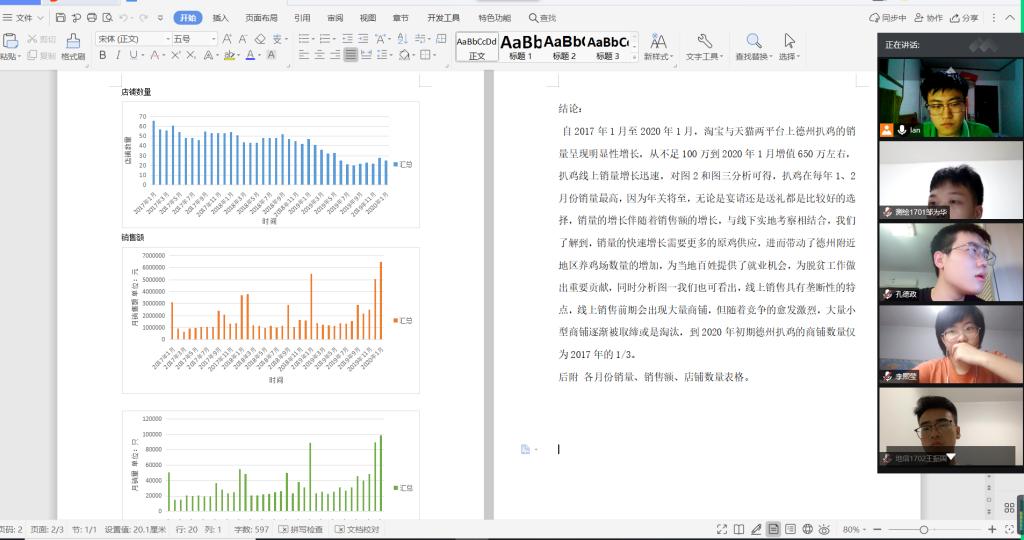Click the Save icon in quick access toolbar
The height and width of the screenshot is (540, 1024).
(x=61, y=18)
